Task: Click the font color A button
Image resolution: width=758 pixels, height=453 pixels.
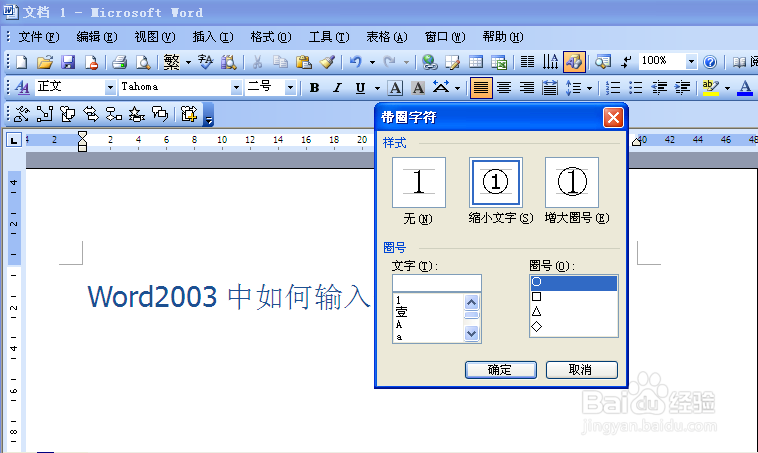Action: click(745, 88)
